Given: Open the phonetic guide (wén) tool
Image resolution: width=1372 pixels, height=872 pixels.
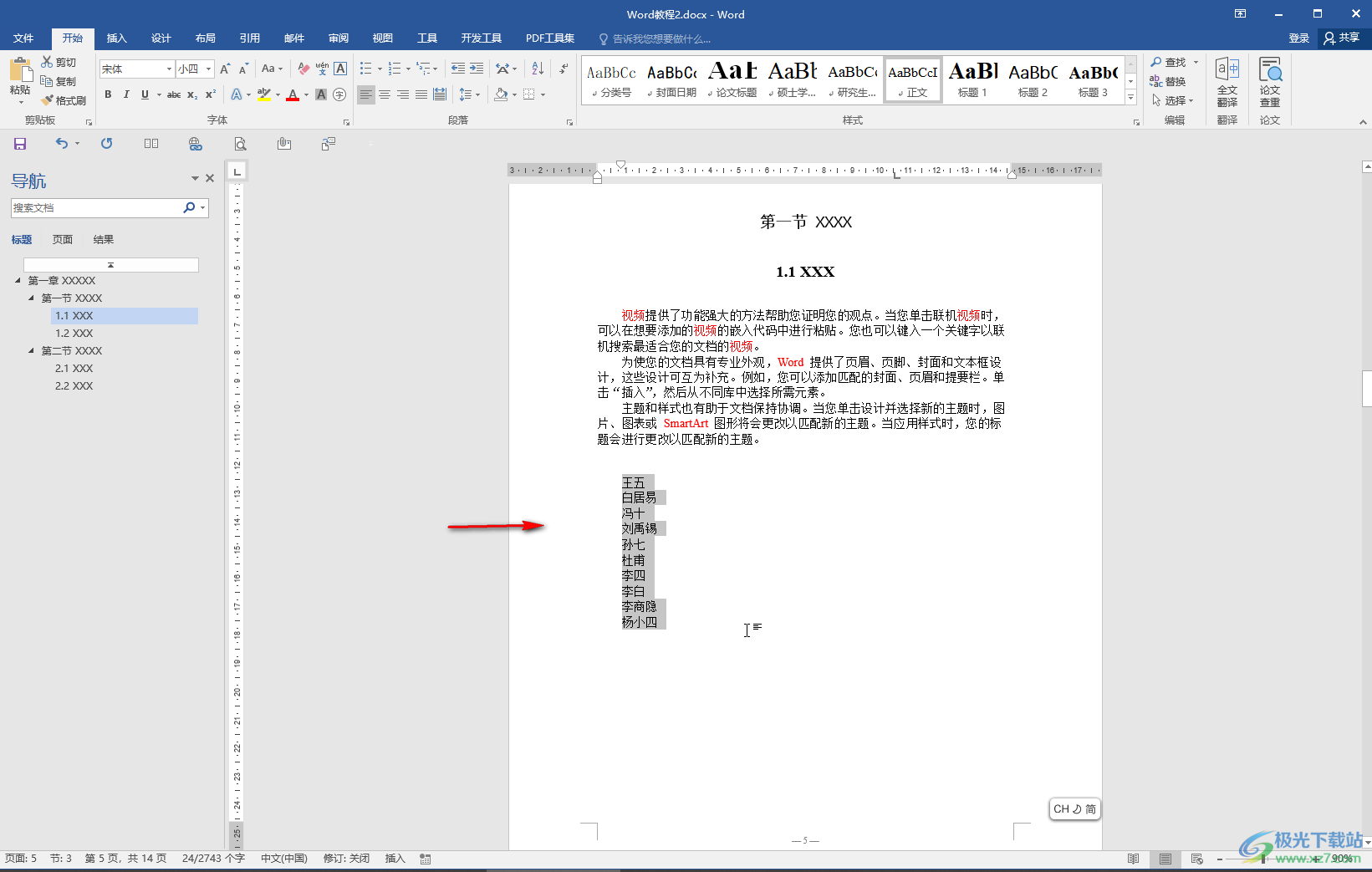Looking at the screenshot, I should 322,69.
